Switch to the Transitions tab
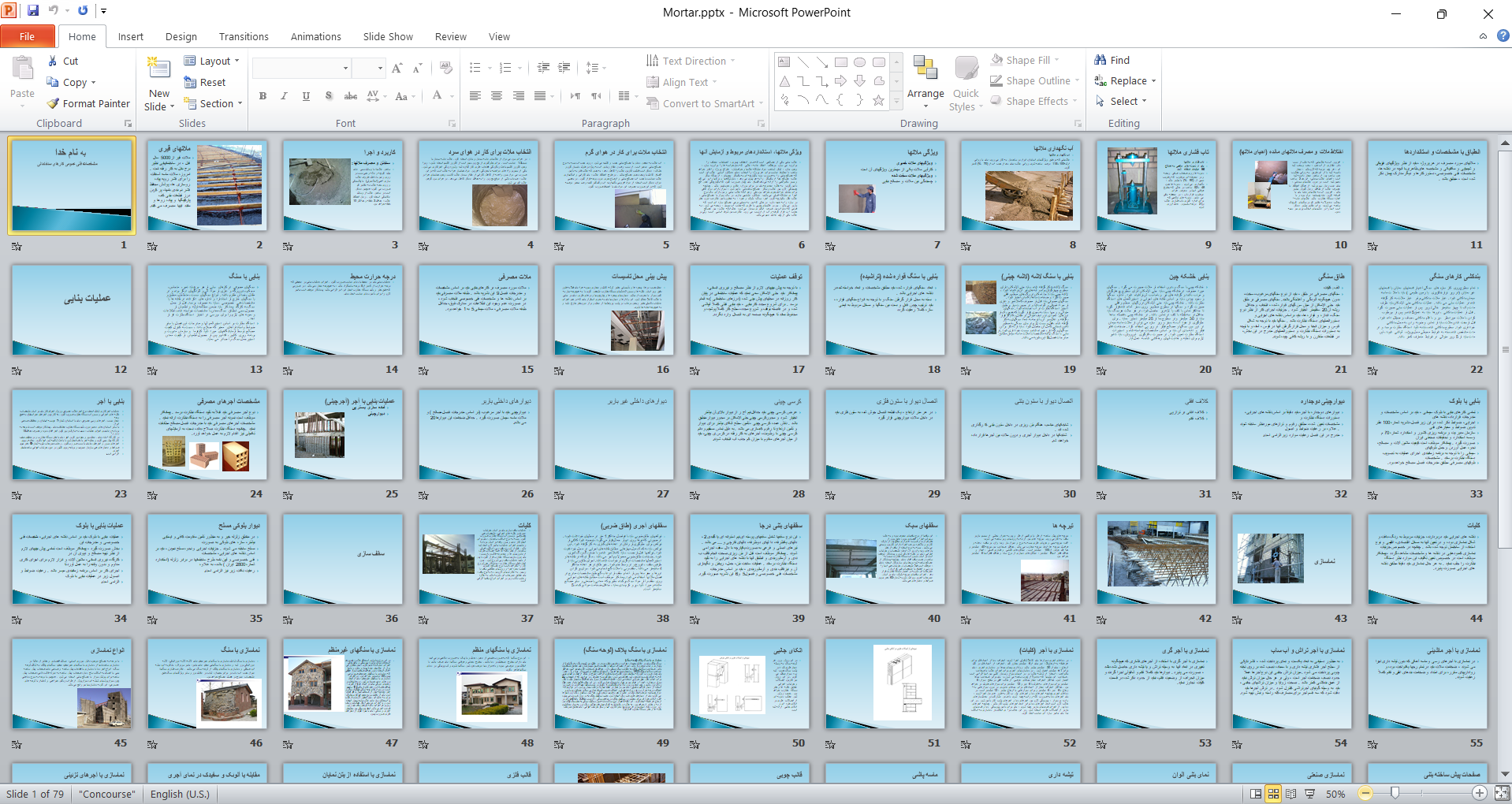Viewport: 1512px width, 804px height. click(x=244, y=36)
